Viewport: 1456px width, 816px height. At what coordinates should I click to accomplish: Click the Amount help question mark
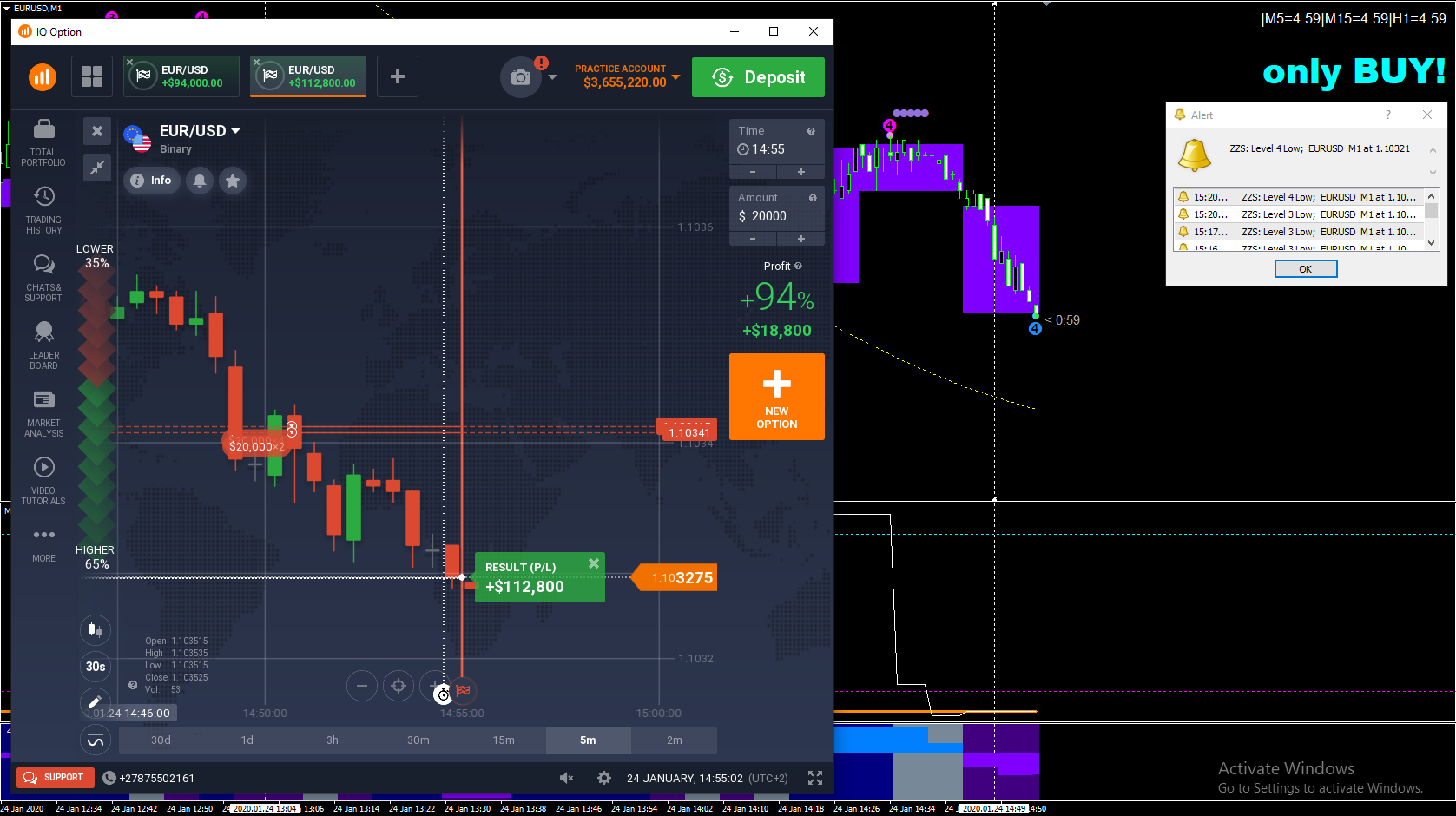point(813,198)
